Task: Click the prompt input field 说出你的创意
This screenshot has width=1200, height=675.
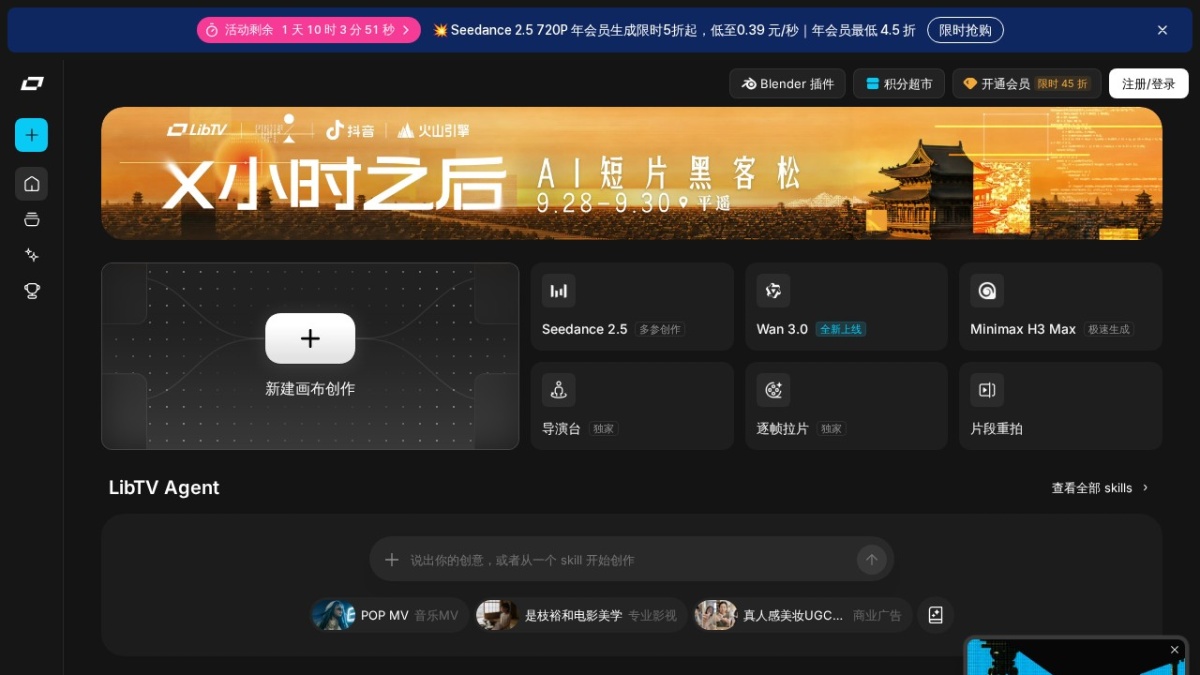Action: click(630, 560)
